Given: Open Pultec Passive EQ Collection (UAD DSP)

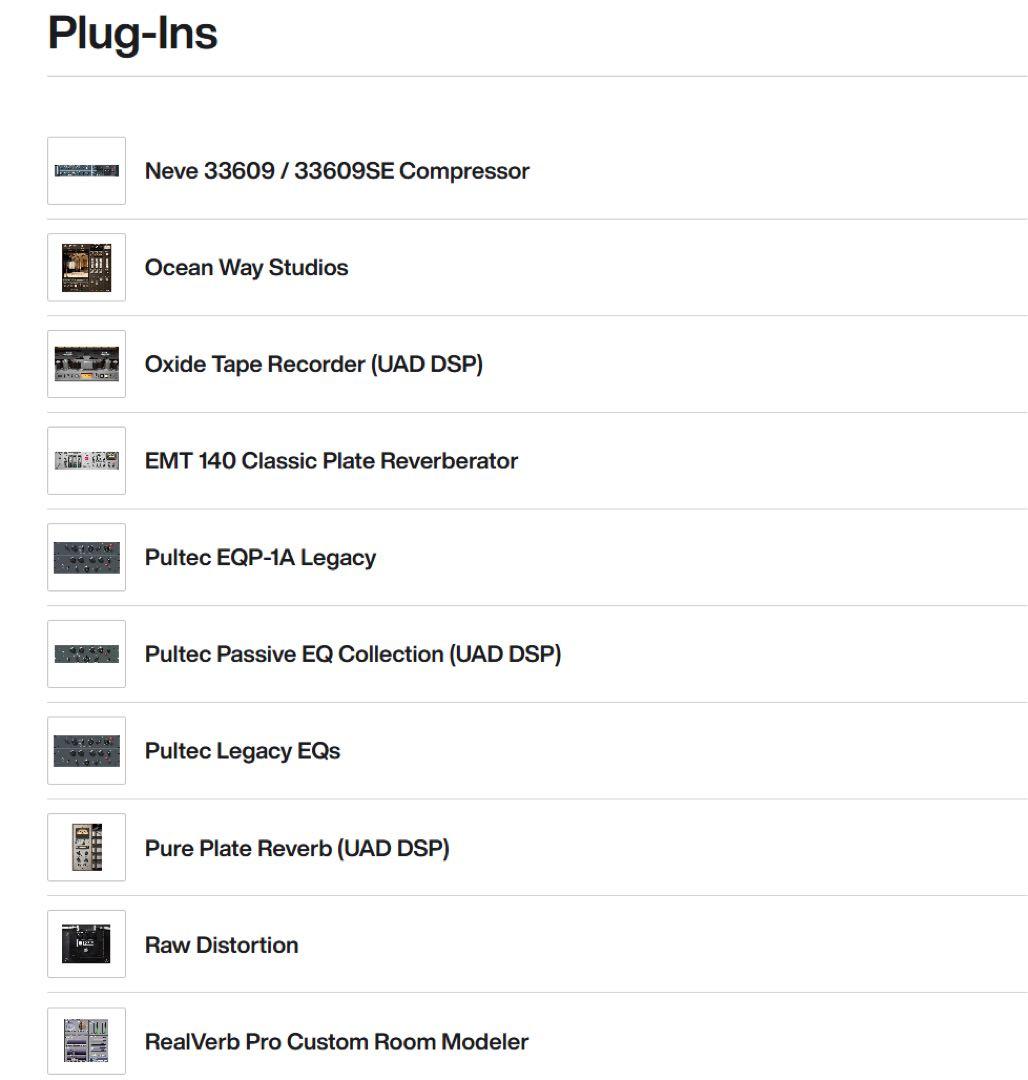Looking at the screenshot, I should (352, 654).
